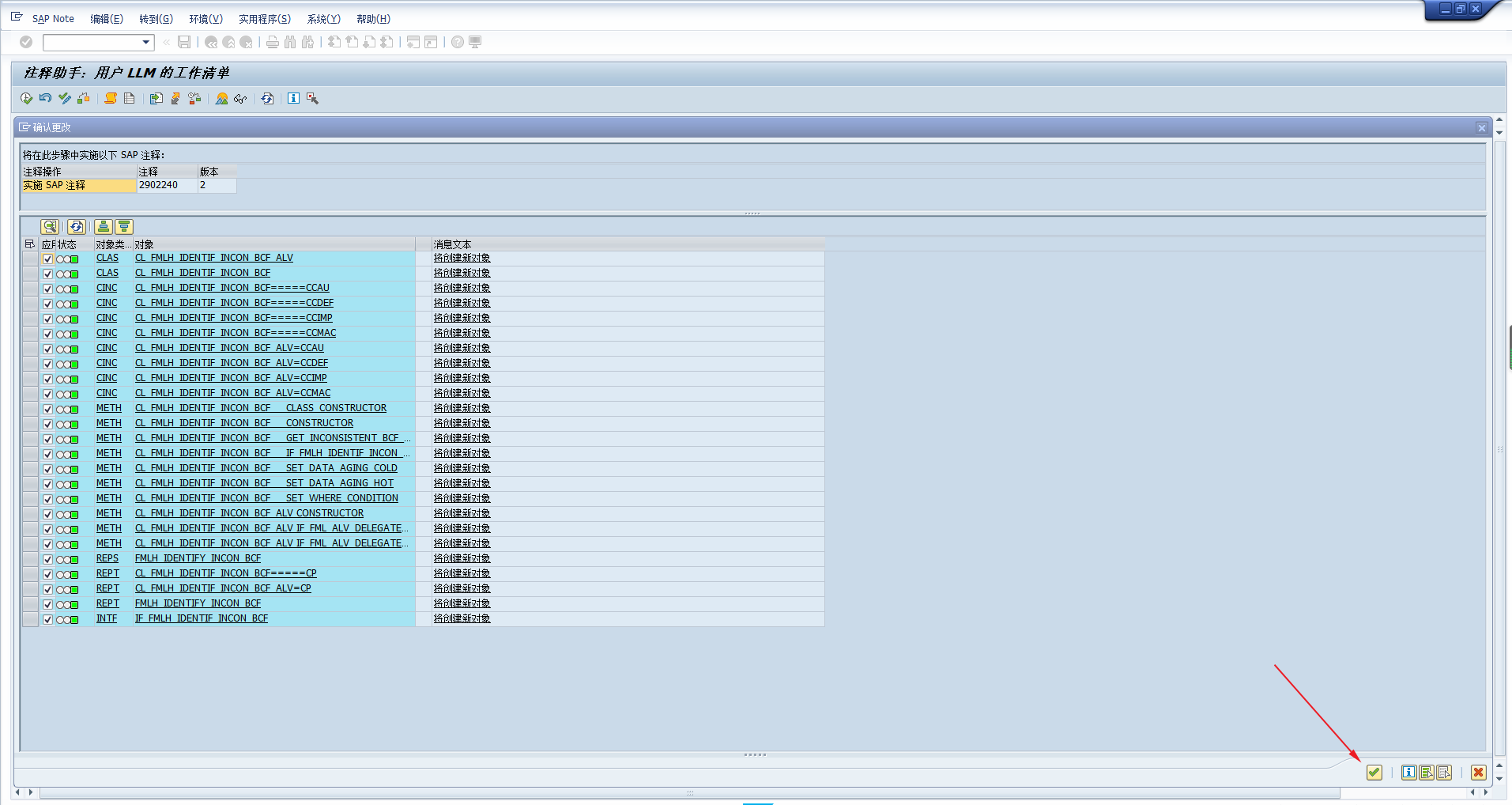
Task: Open the blue information icon in dialog footer
Action: tap(1408, 773)
